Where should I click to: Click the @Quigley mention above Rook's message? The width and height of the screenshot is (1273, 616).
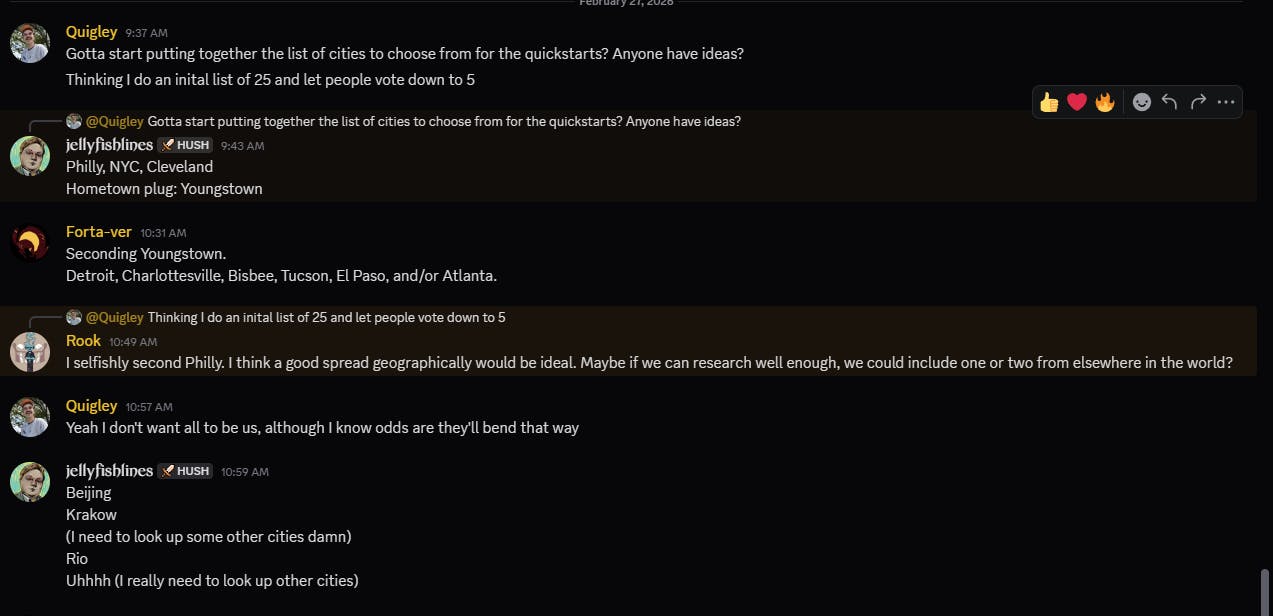(114, 318)
